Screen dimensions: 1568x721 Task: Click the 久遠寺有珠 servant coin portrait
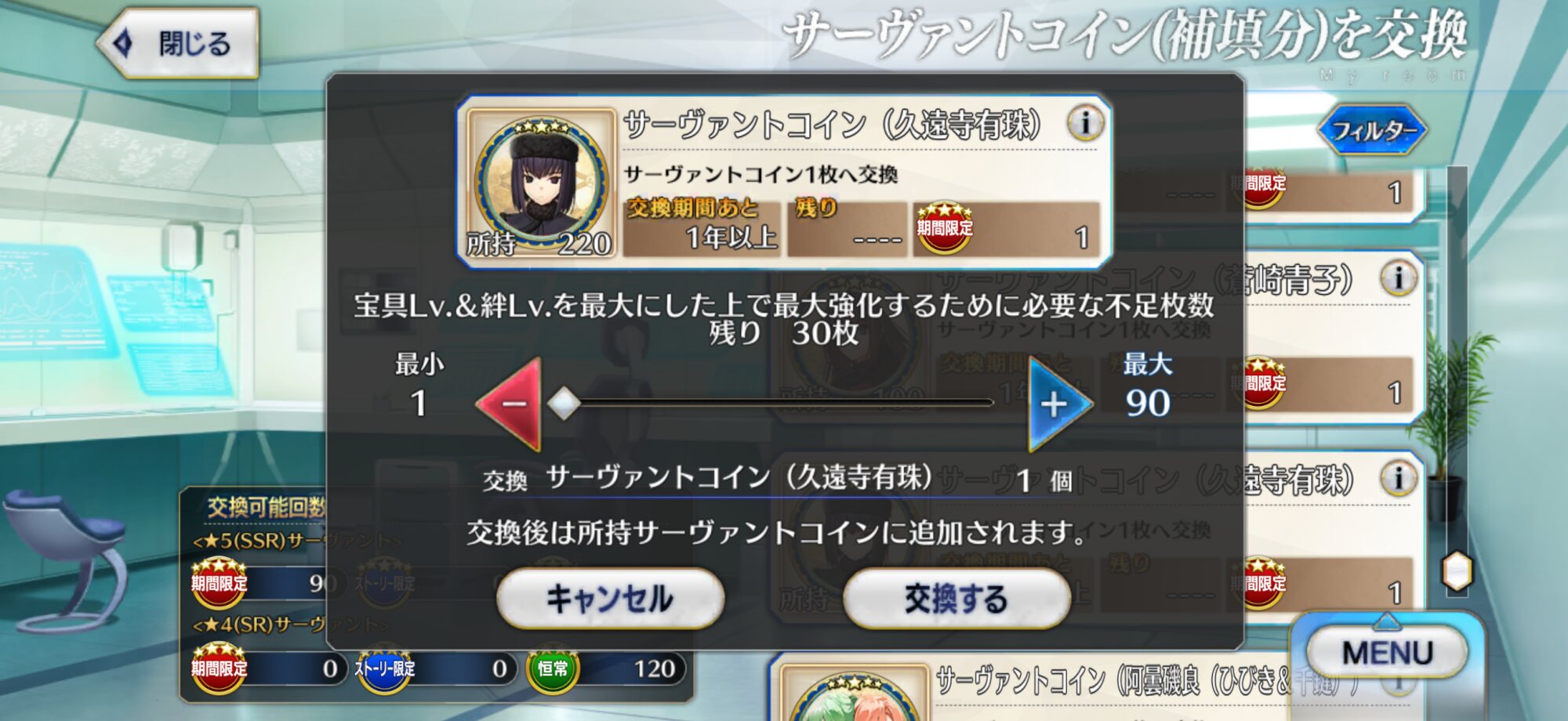(540, 183)
